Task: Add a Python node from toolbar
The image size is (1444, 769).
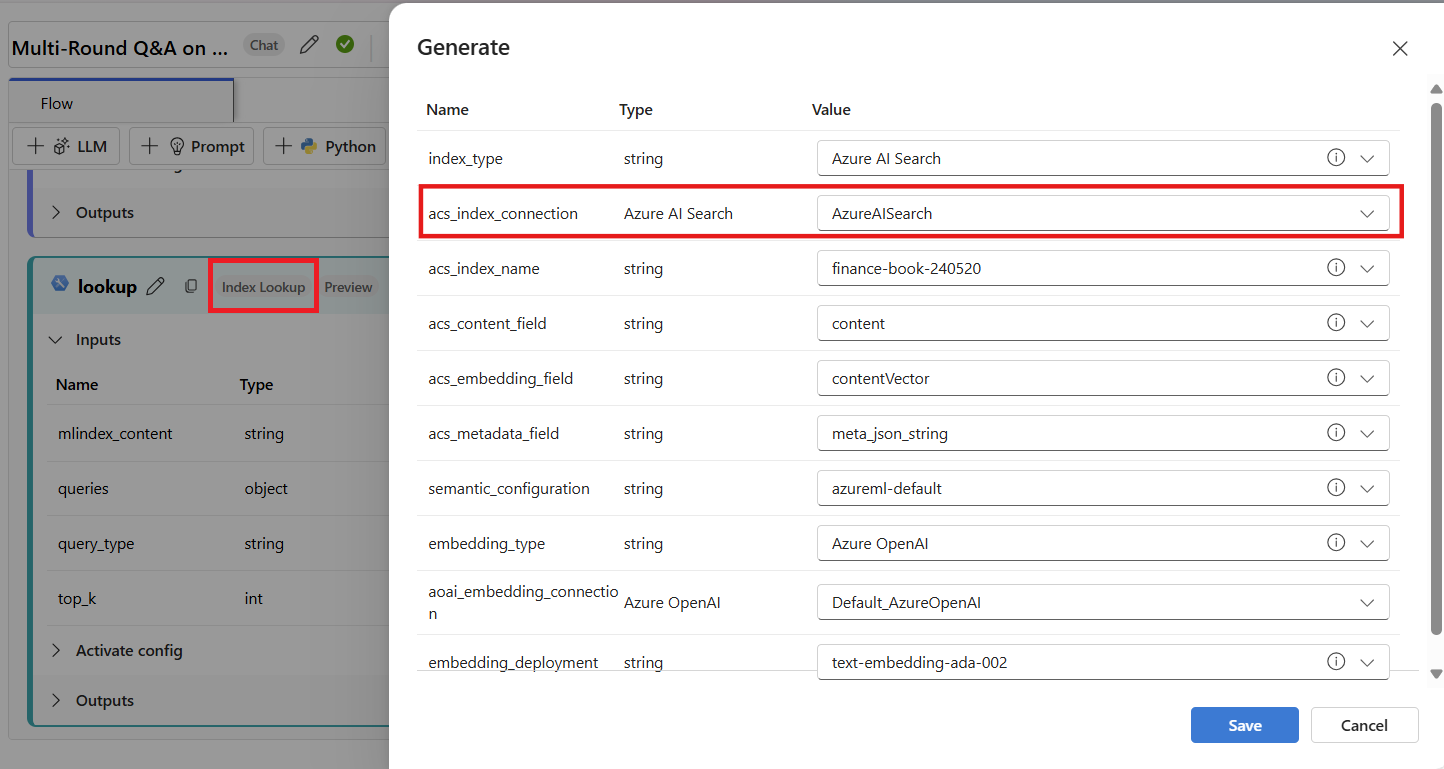Action: tap(326, 146)
